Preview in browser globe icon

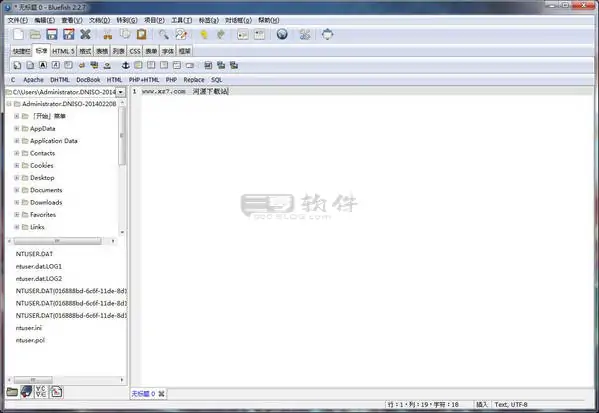(x=282, y=34)
